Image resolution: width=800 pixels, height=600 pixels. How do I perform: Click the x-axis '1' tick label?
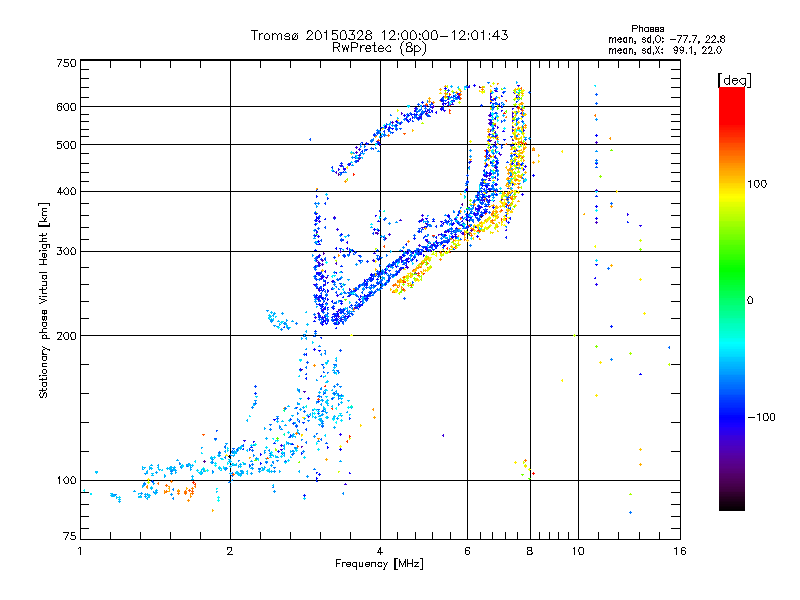(x=80, y=551)
